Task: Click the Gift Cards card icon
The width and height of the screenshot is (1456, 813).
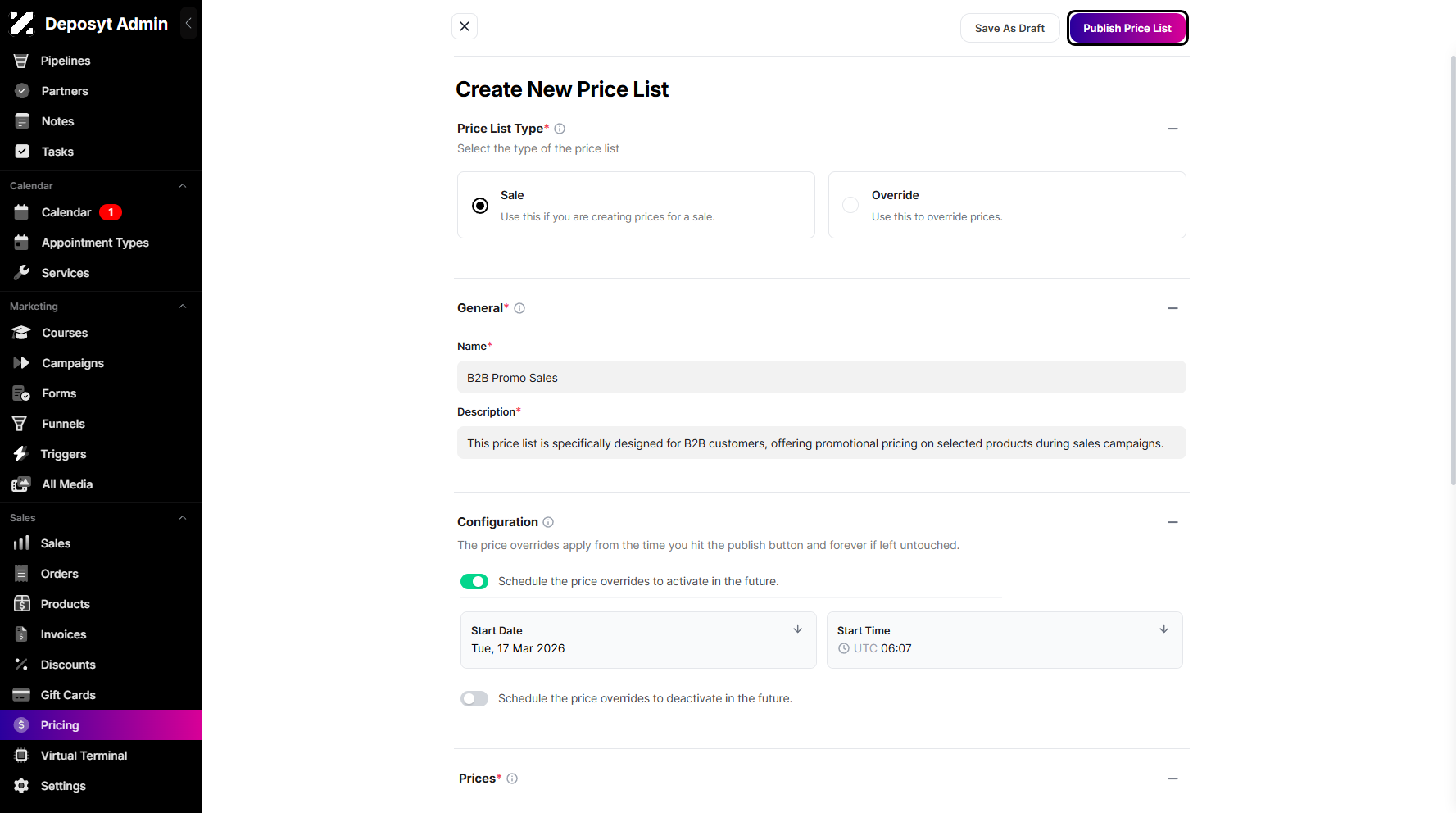Action: click(x=21, y=695)
